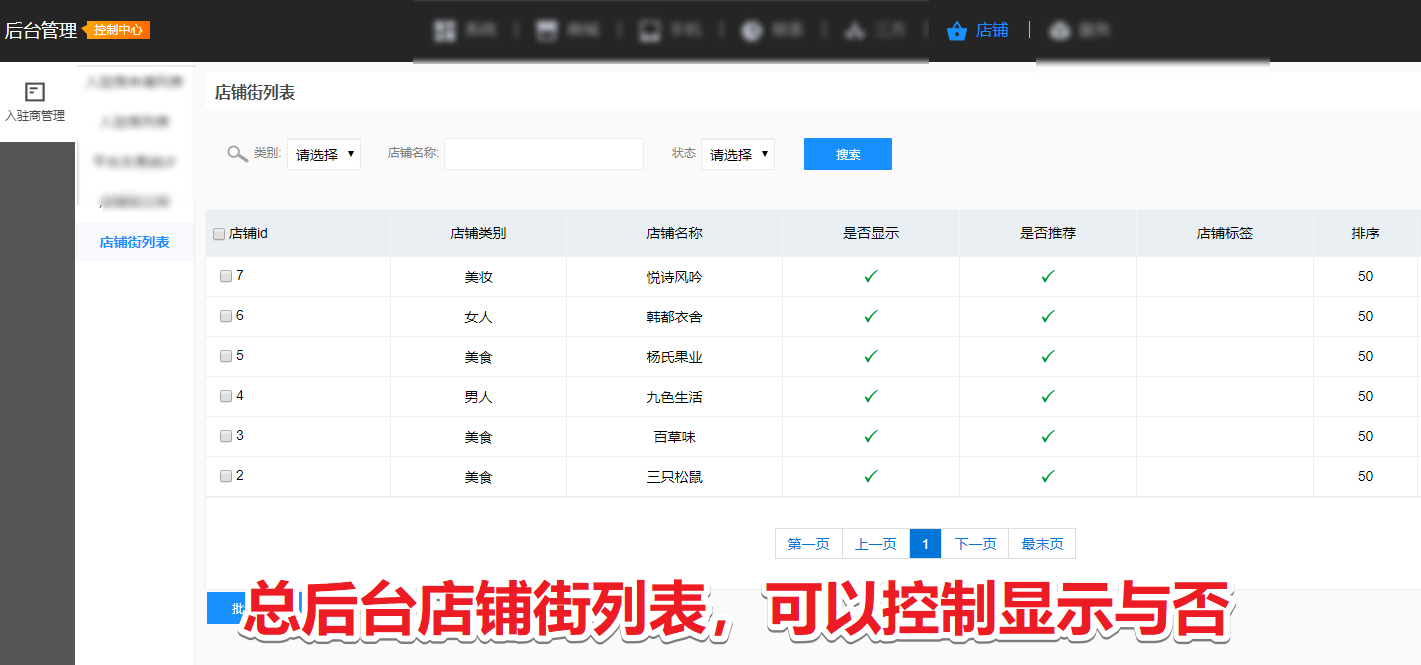Focus the 店铺名称 input field

[544, 154]
